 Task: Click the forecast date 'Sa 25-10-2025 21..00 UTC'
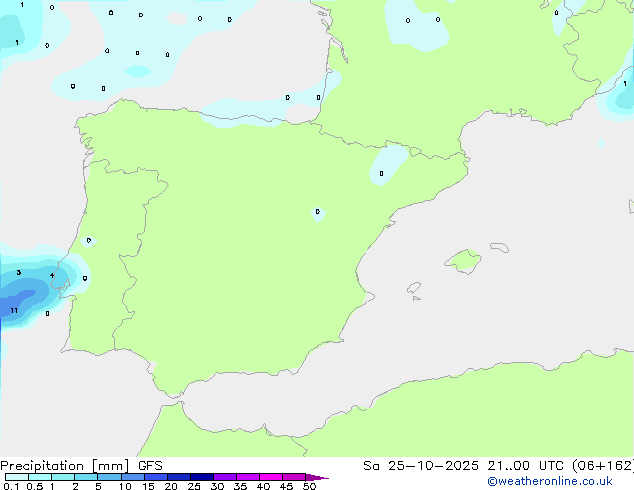[463, 466]
